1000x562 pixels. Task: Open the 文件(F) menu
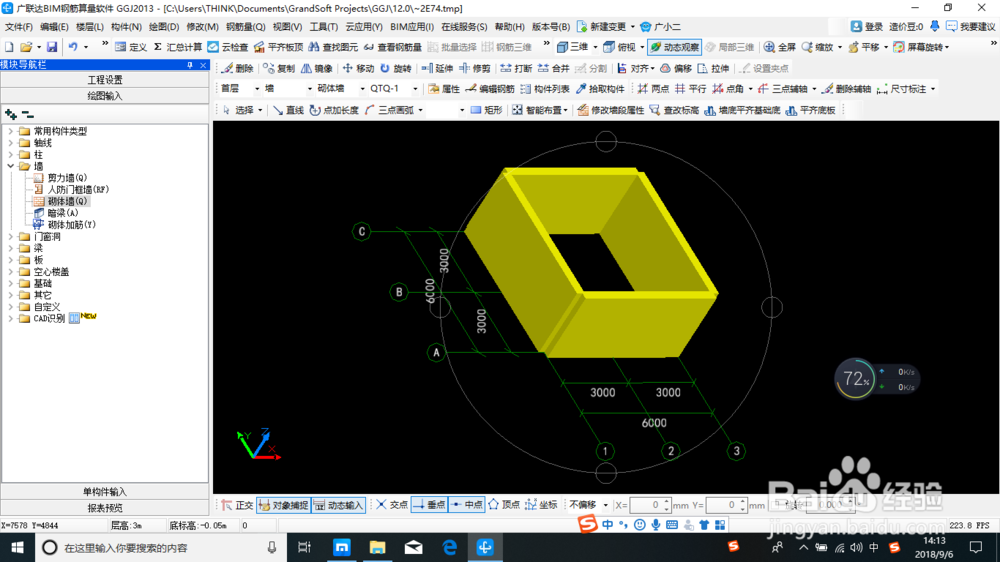click(18, 27)
